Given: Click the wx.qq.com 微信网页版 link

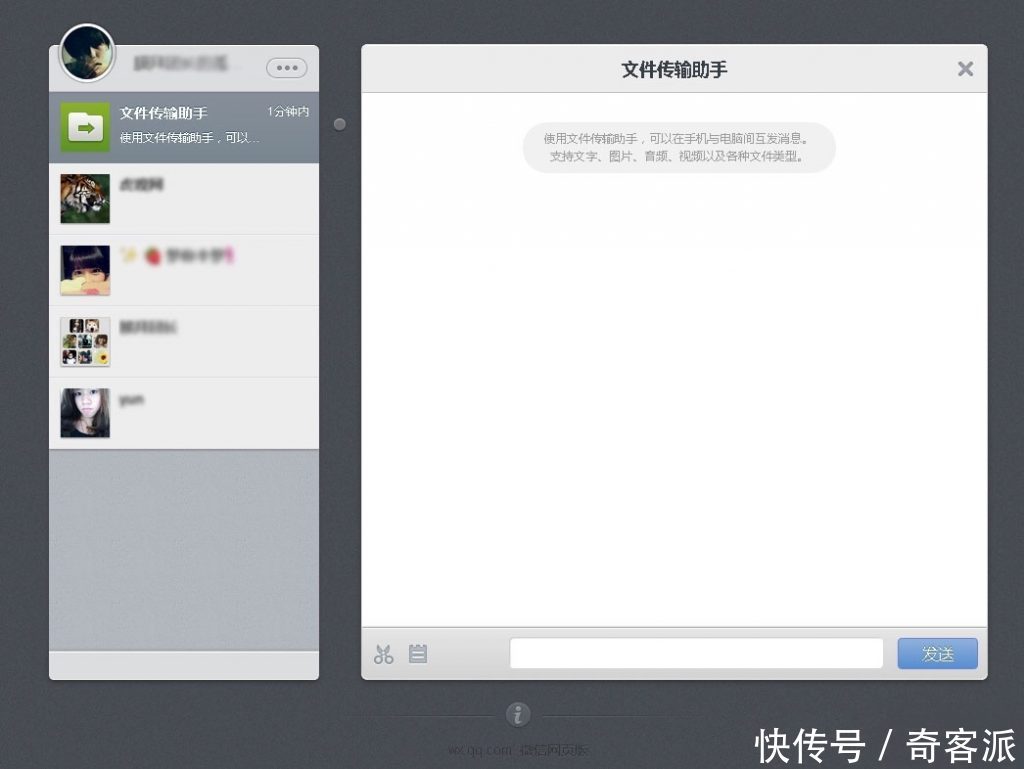Looking at the screenshot, I should tap(519, 748).
